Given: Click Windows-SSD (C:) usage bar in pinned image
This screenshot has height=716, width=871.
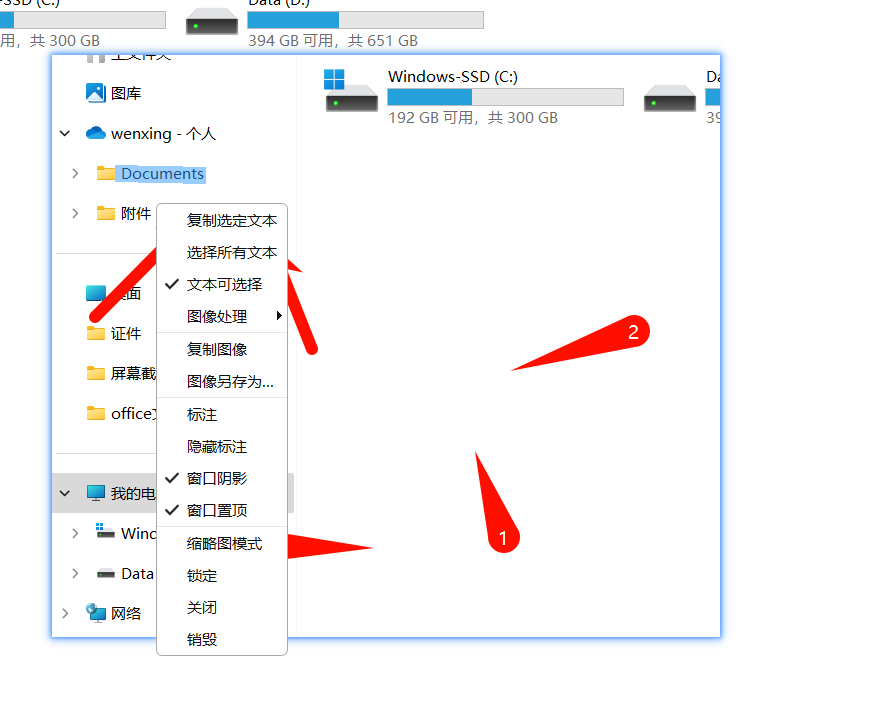Looking at the screenshot, I should 505,97.
